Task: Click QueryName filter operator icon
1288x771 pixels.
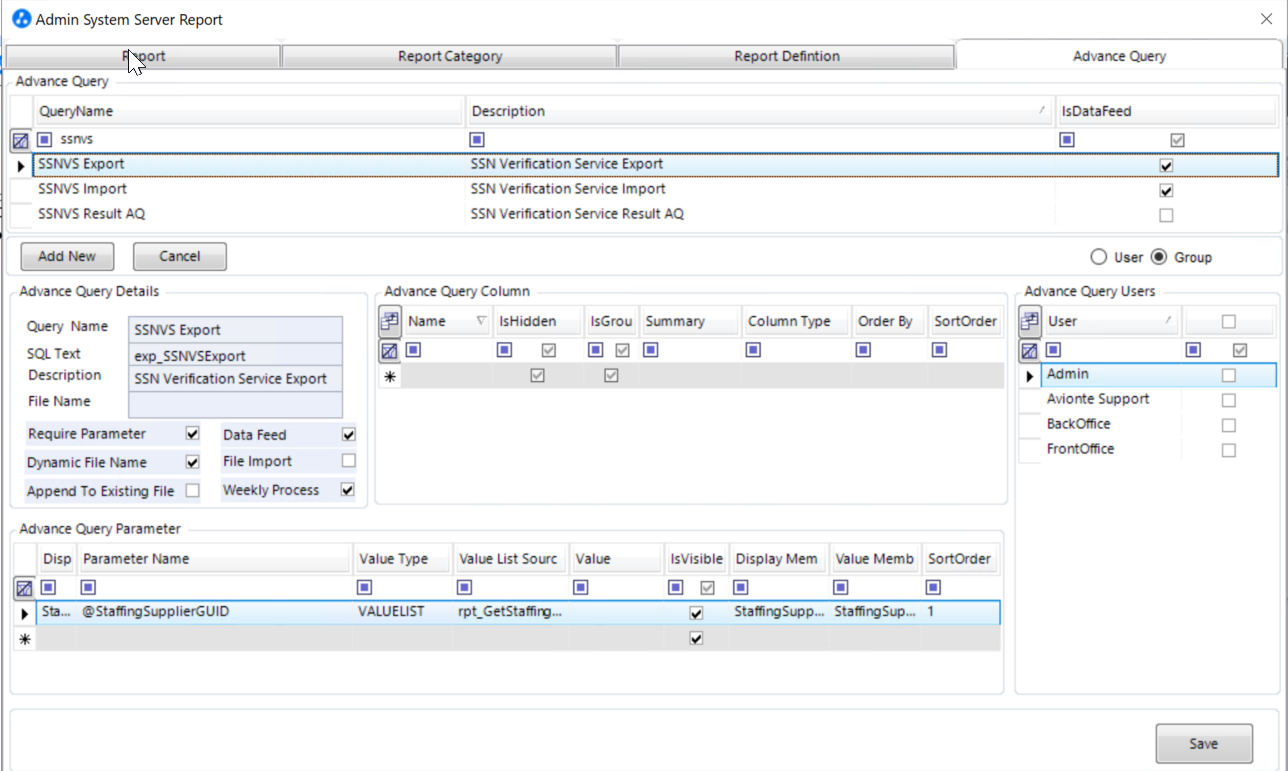Action: click(x=45, y=139)
